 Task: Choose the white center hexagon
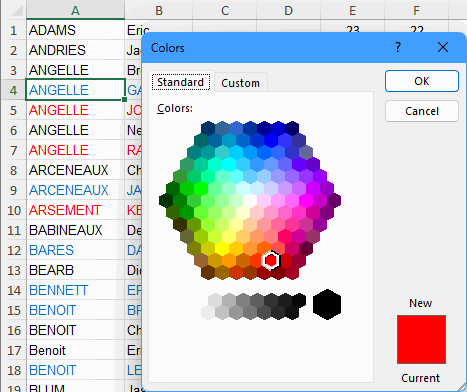pyautogui.click(x=250, y=200)
